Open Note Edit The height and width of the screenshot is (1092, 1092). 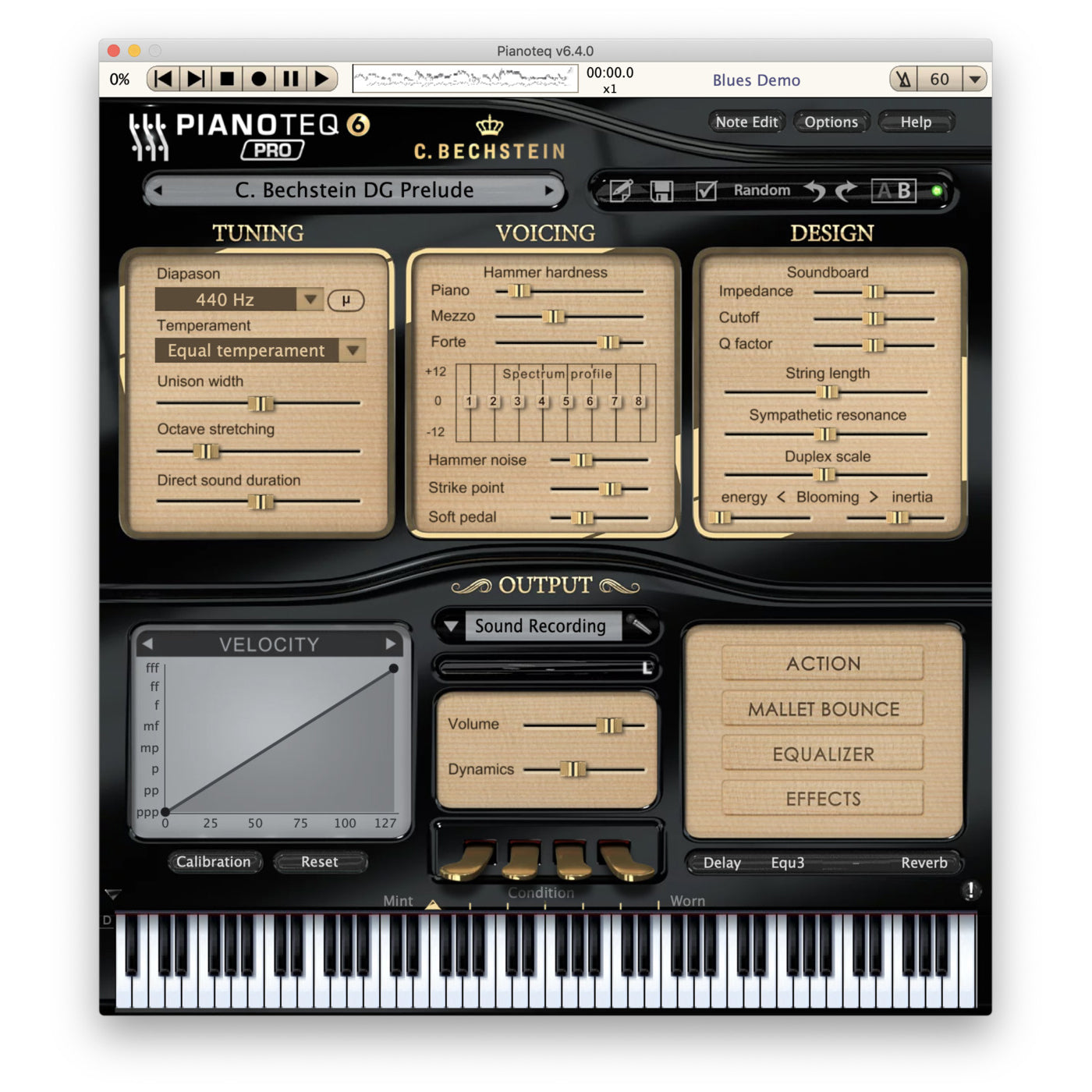(745, 122)
